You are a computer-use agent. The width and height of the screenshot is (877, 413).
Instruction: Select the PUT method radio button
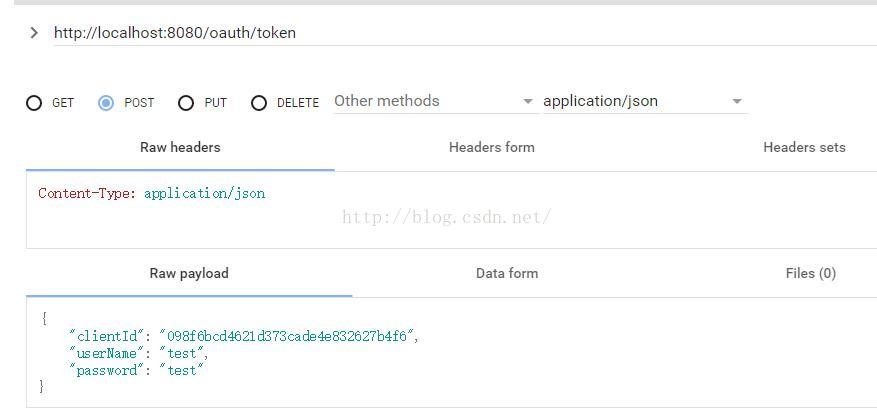tap(186, 102)
